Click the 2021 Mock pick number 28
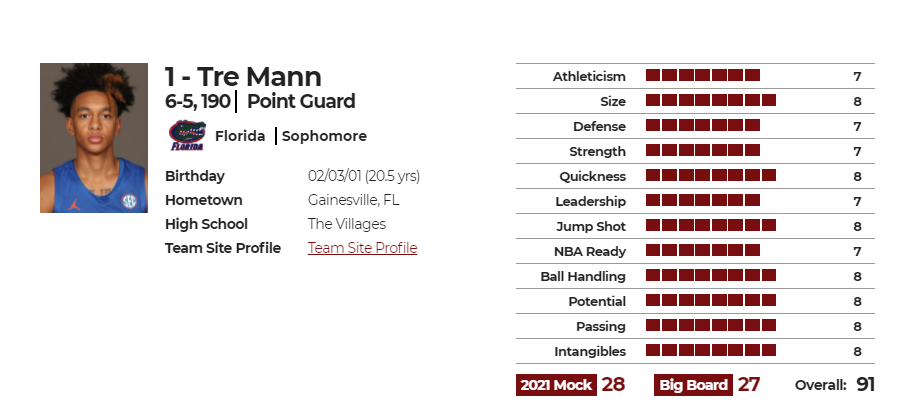This screenshot has width=900, height=415. coord(613,385)
